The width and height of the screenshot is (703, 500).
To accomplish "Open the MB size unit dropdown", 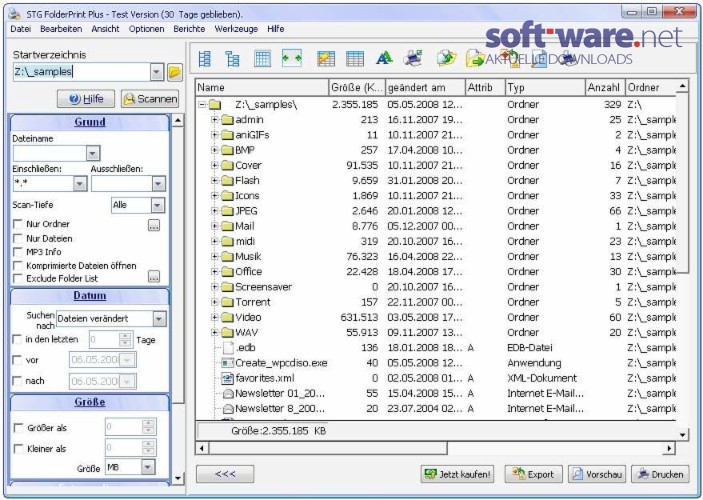I will 148,467.
